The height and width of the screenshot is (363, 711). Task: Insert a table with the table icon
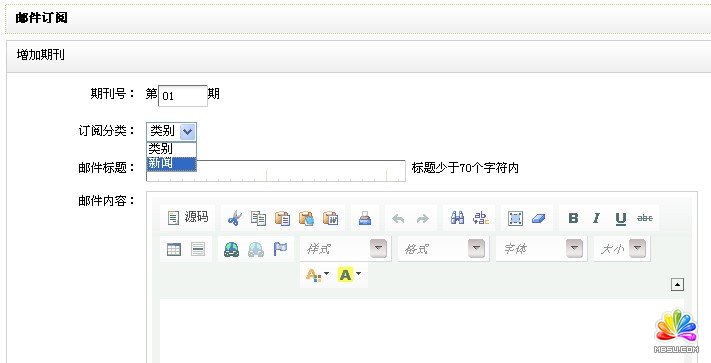point(174,249)
